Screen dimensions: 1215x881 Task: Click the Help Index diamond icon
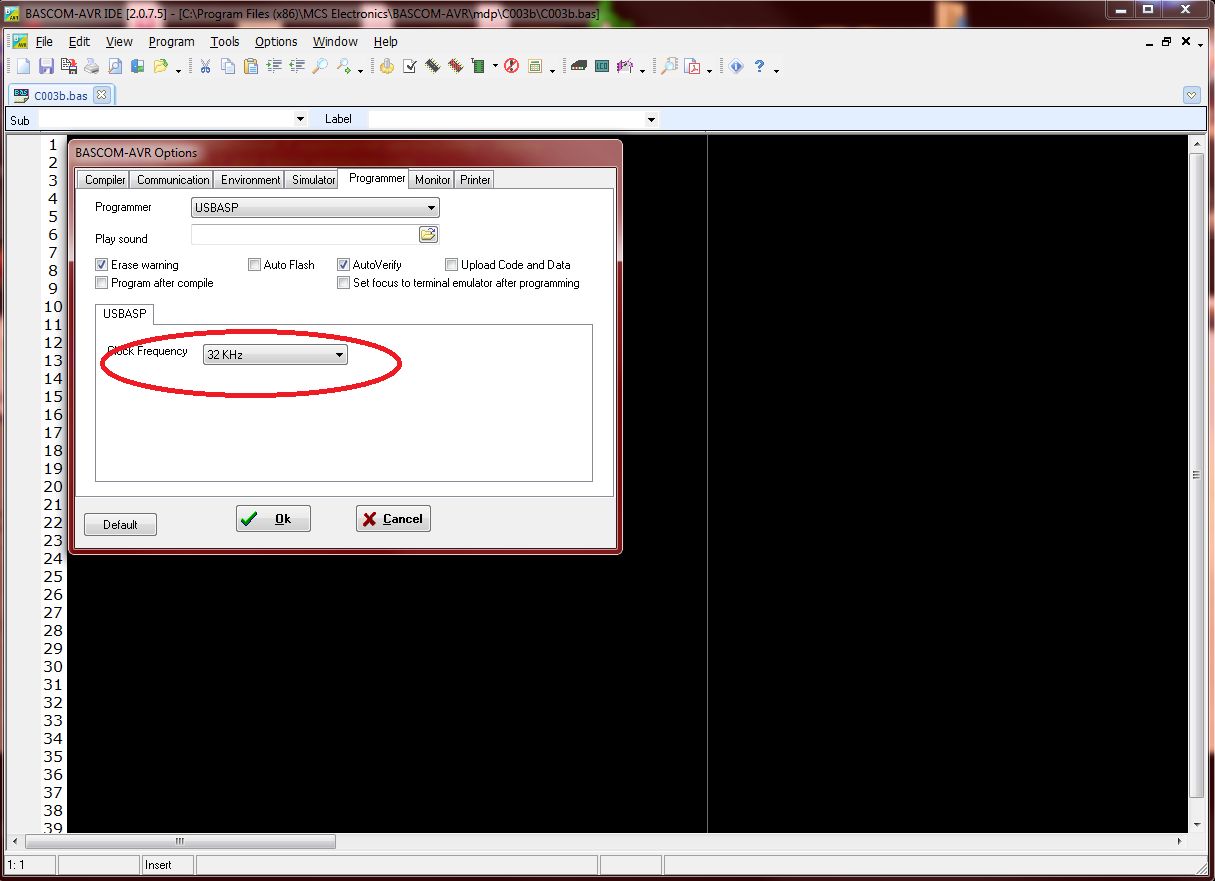click(x=736, y=66)
